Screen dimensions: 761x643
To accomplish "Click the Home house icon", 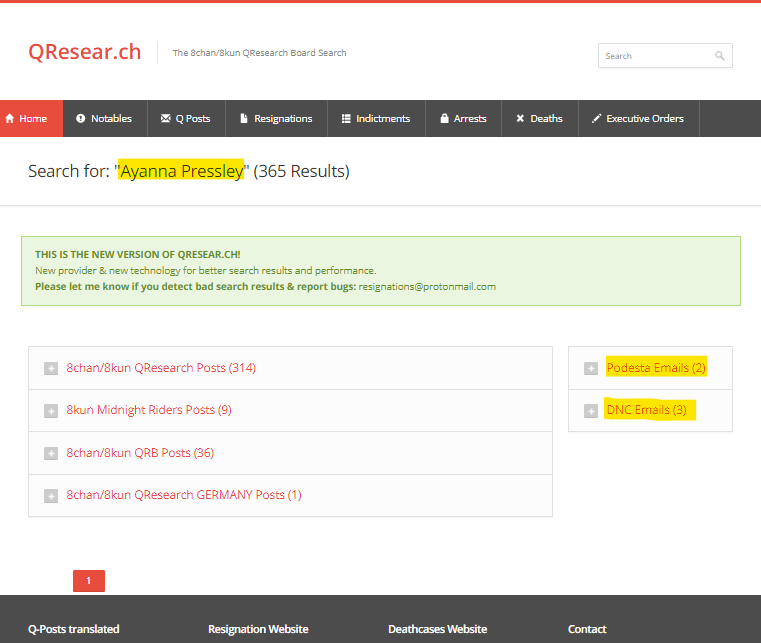I will (x=10, y=118).
